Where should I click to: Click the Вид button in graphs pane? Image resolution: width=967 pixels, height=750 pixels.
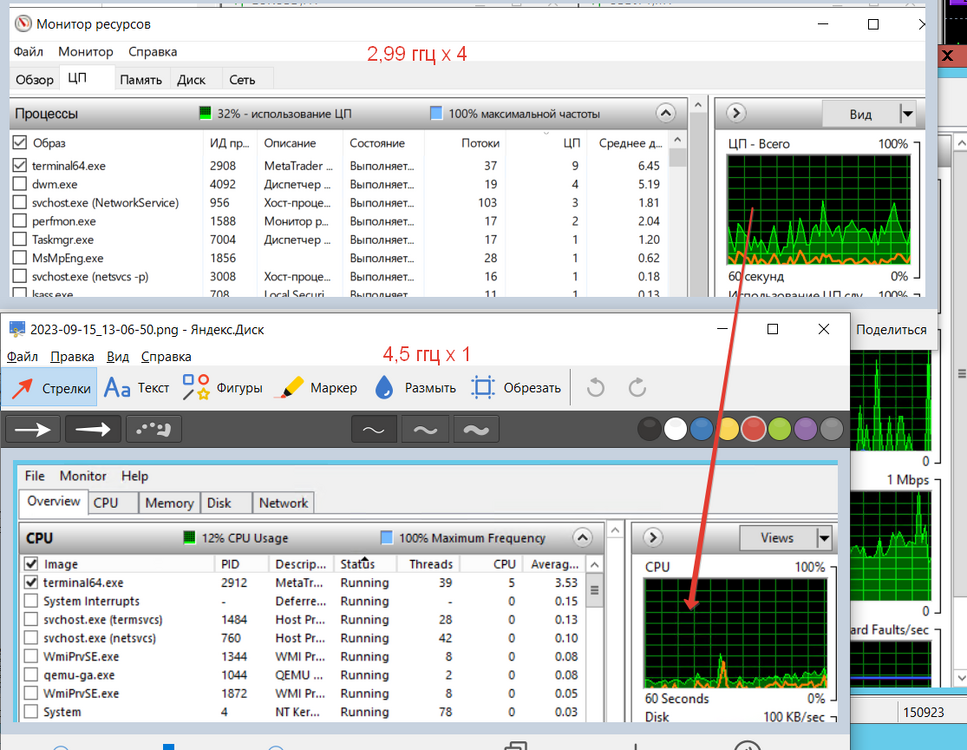pos(861,114)
